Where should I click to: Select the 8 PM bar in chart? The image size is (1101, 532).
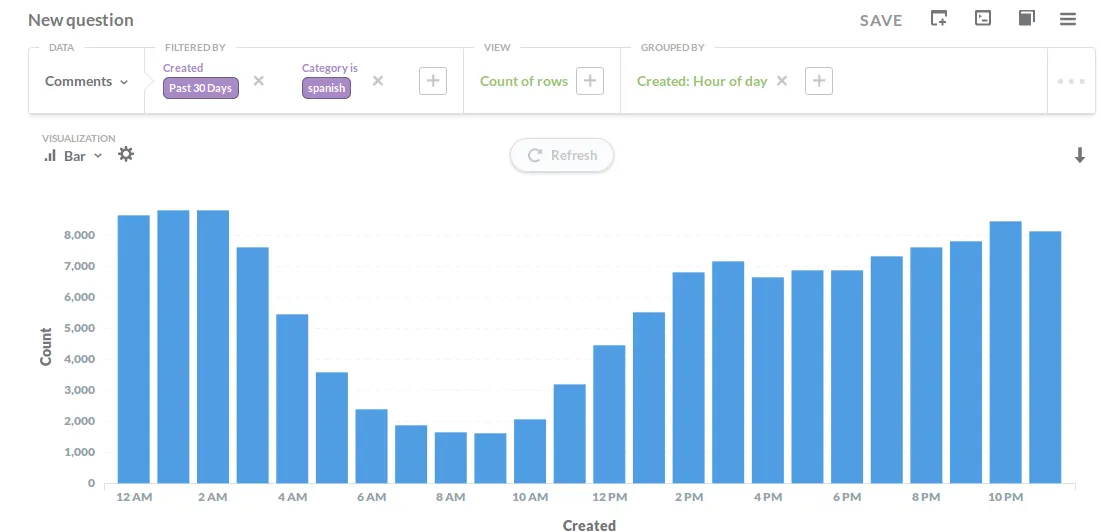tap(927, 365)
